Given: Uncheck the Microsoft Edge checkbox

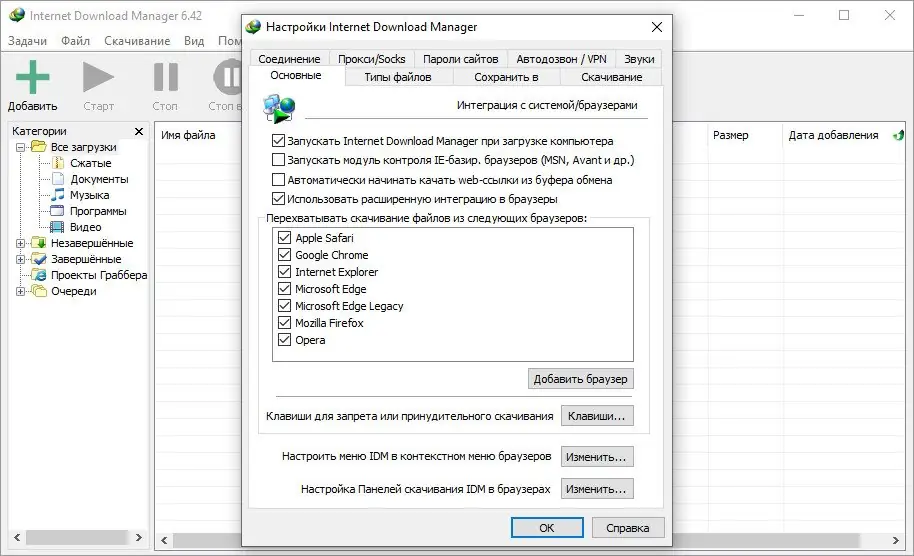Looking at the screenshot, I should [284, 288].
